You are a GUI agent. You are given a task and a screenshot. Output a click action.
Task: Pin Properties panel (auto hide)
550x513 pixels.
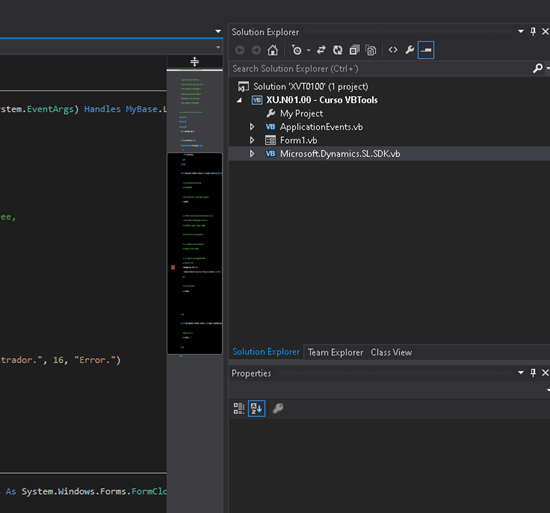click(x=533, y=372)
